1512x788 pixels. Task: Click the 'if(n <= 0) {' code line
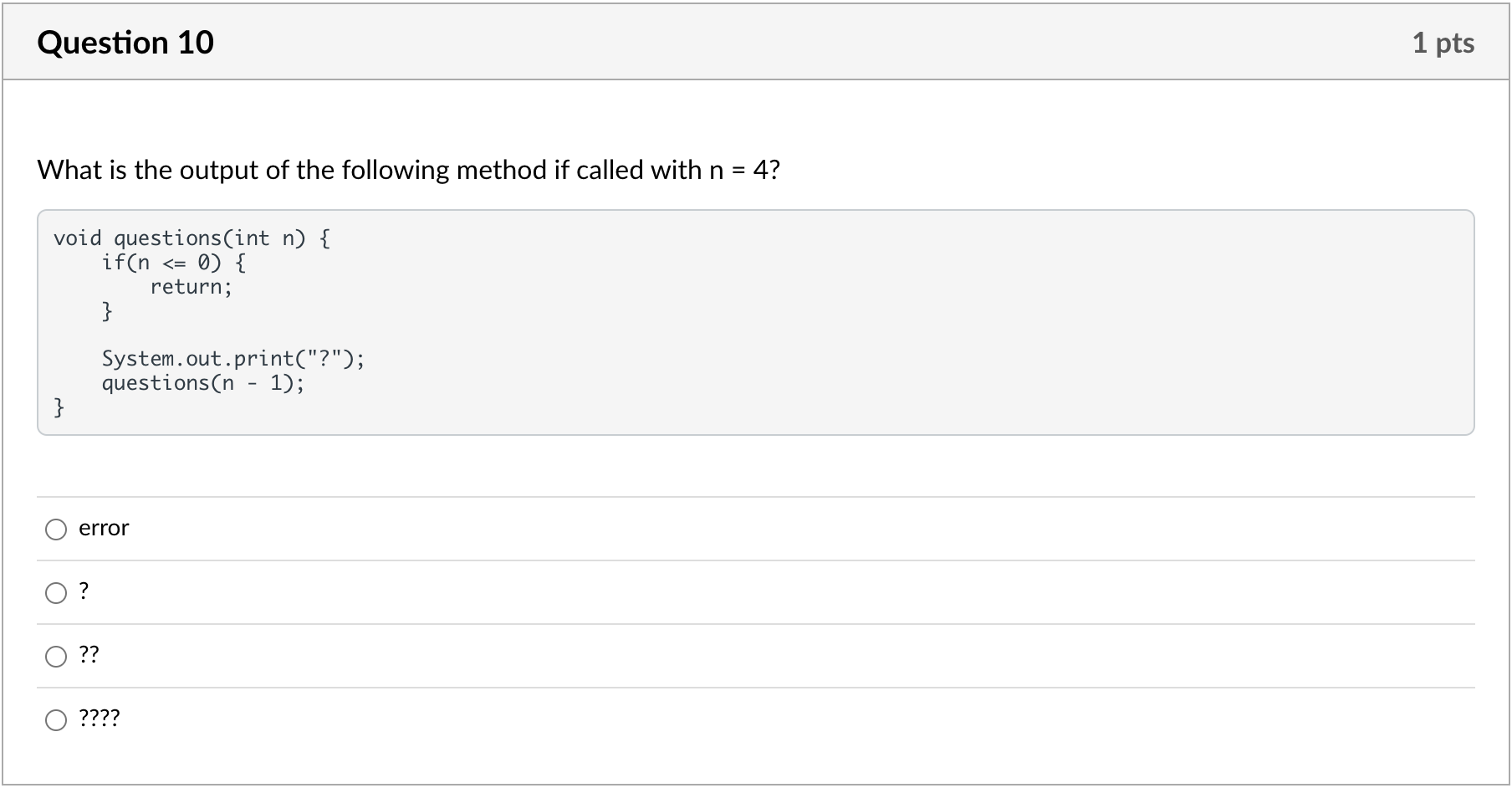(173, 263)
